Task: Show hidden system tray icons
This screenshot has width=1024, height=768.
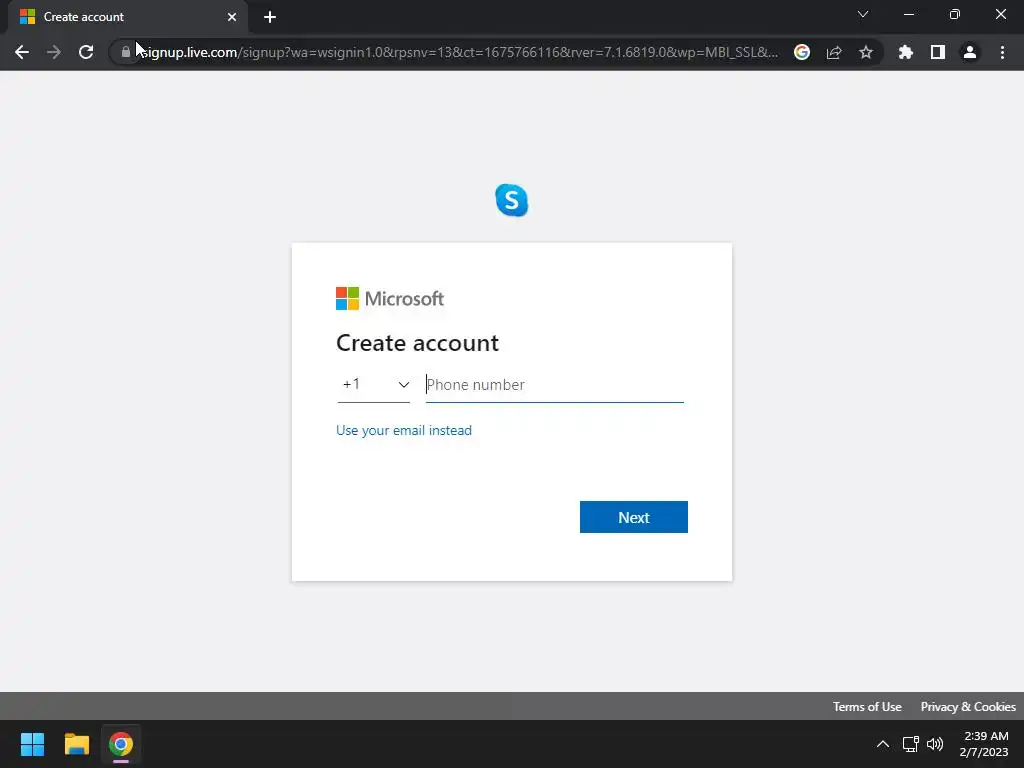Action: 882,744
